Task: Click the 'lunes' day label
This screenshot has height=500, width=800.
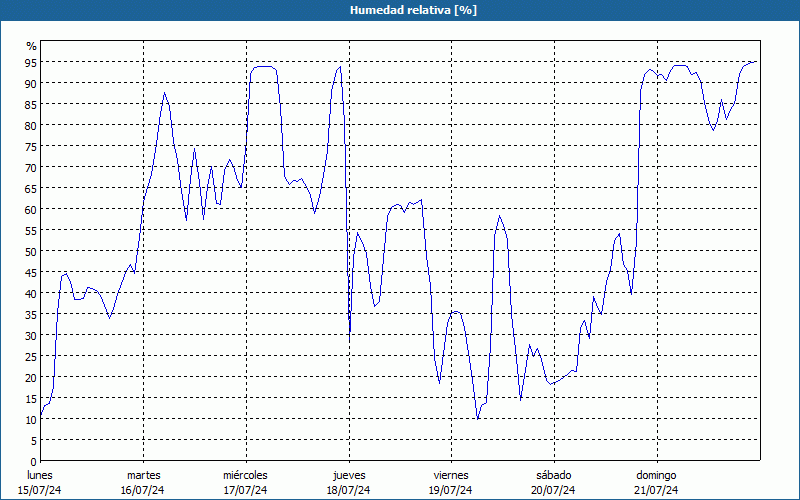Action: (40, 475)
